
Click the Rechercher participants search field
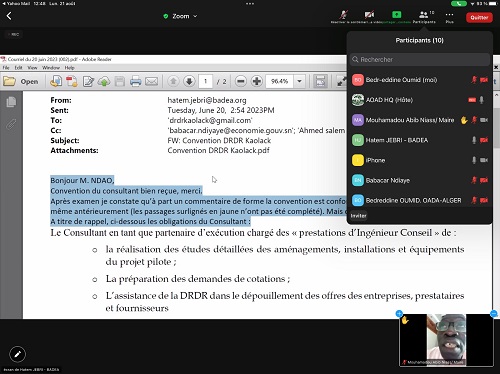(420, 60)
